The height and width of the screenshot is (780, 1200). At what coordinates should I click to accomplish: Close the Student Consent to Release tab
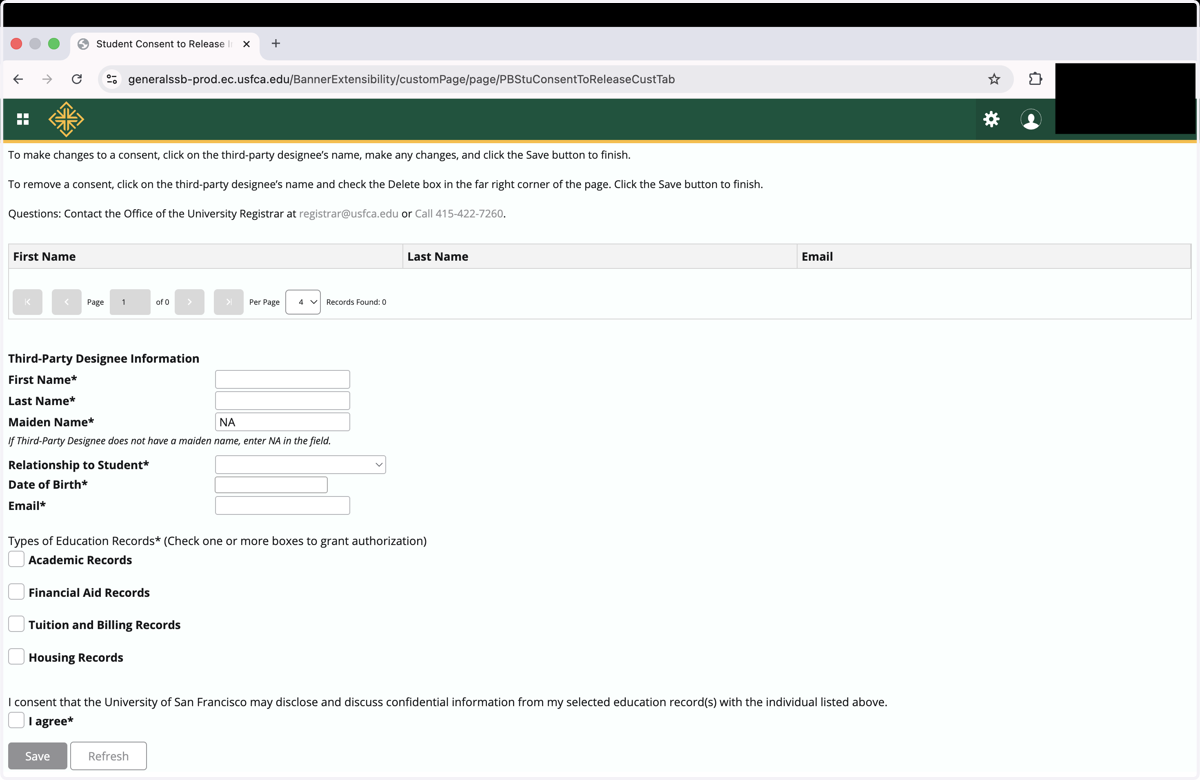tap(246, 44)
